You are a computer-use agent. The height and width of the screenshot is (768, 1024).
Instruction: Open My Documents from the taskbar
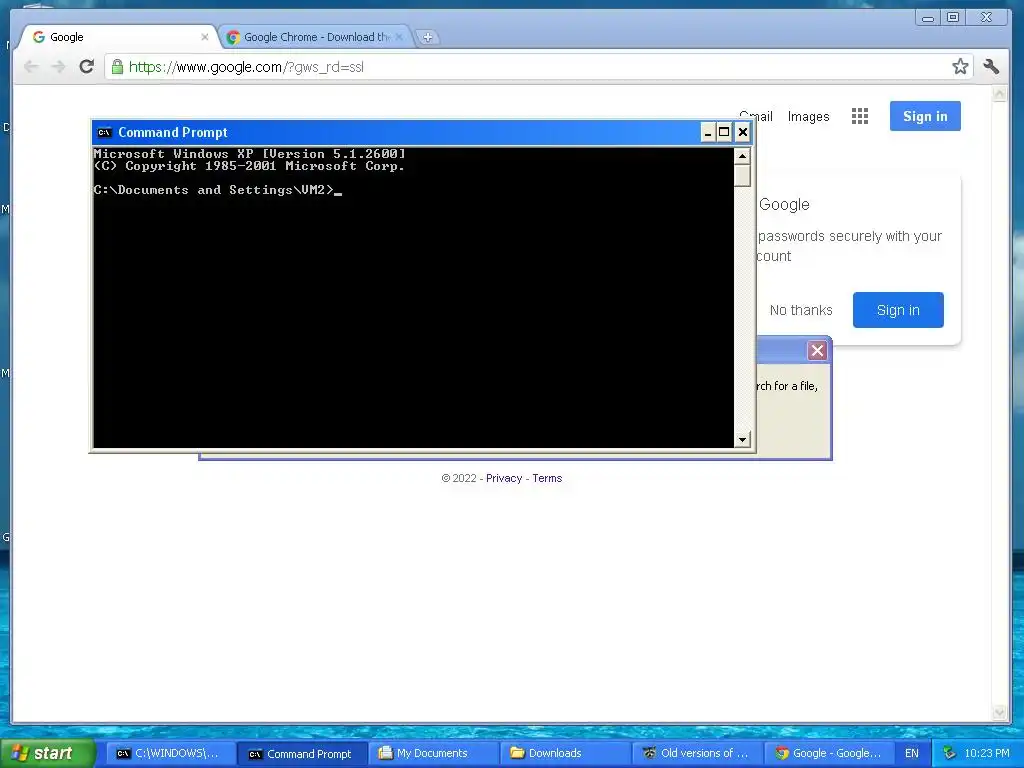pyautogui.click(x=433, y=754)
